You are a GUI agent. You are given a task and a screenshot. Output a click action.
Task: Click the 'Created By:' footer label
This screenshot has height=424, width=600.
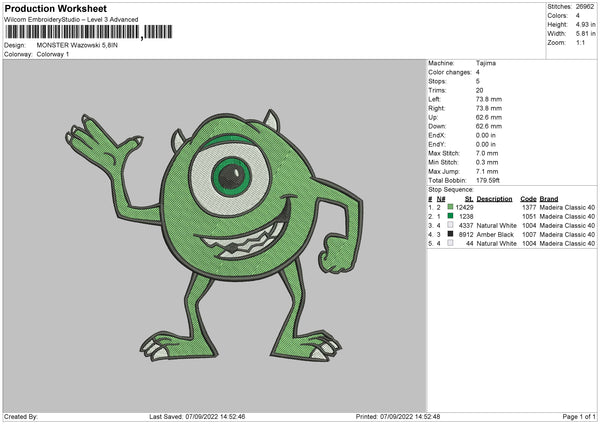(x=21, y=416)
